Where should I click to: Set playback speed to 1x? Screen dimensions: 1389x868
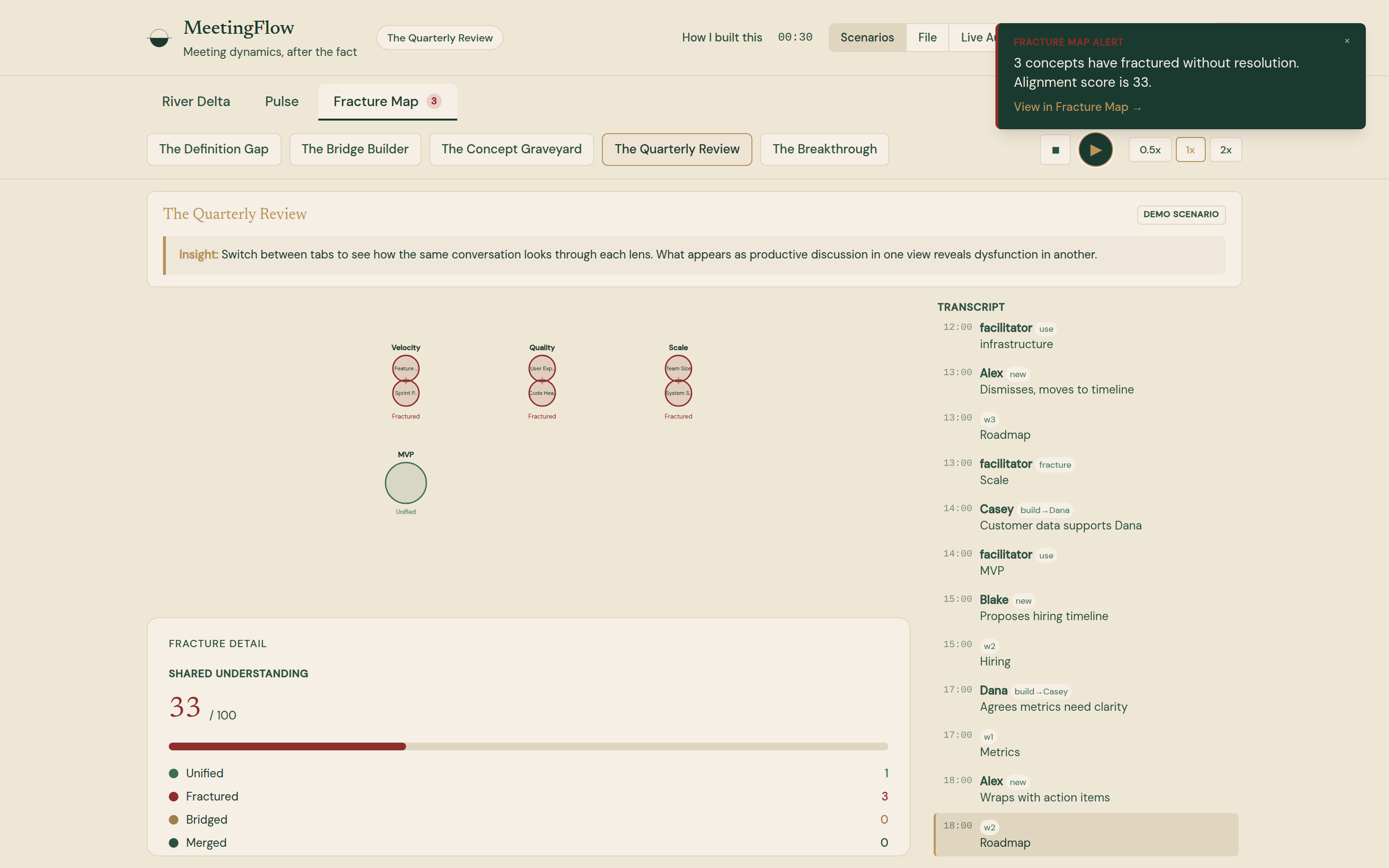coord(1190,150)
